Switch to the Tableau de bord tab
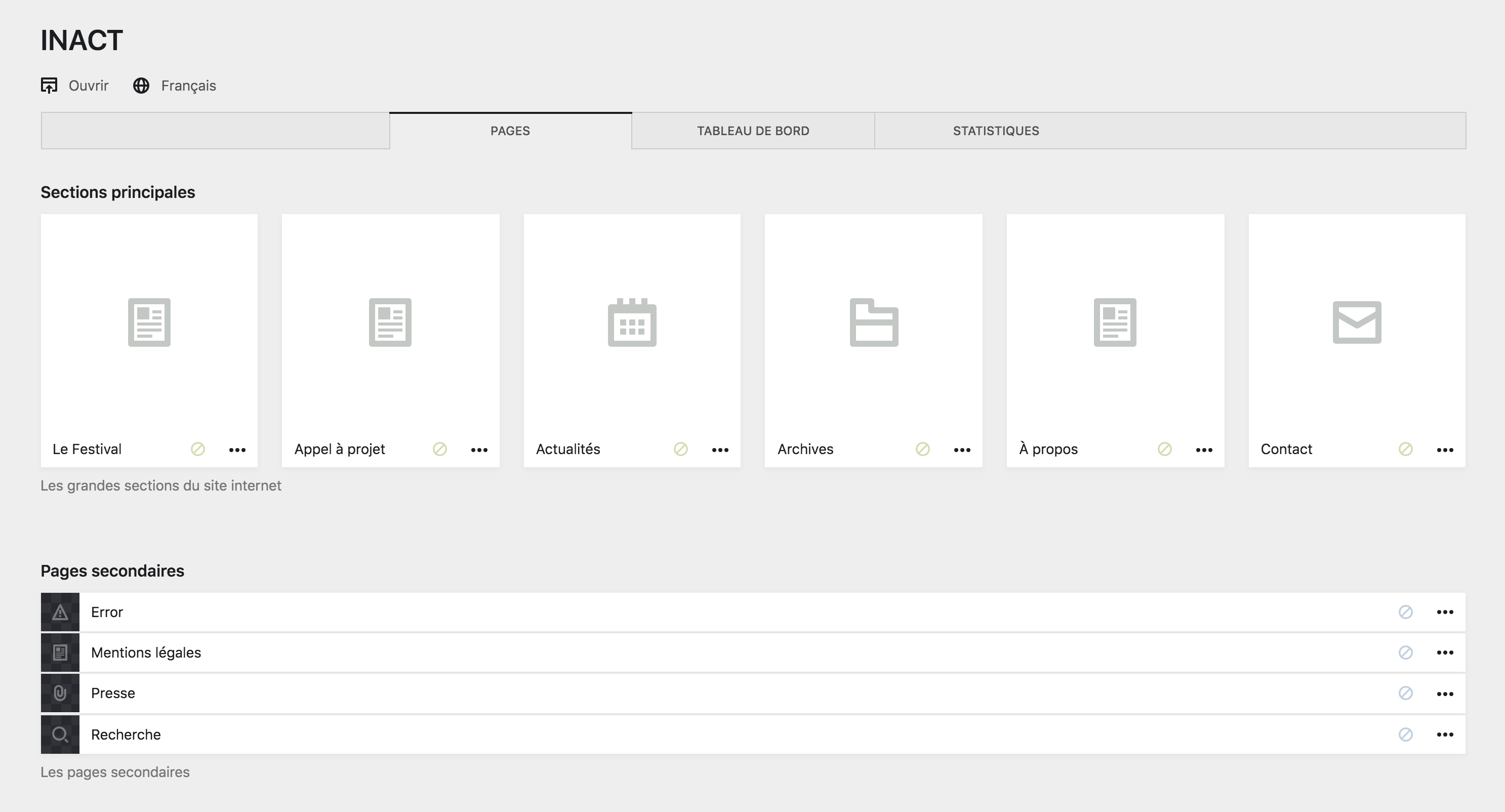This screenshot has height=812, width=1505. 752,131
